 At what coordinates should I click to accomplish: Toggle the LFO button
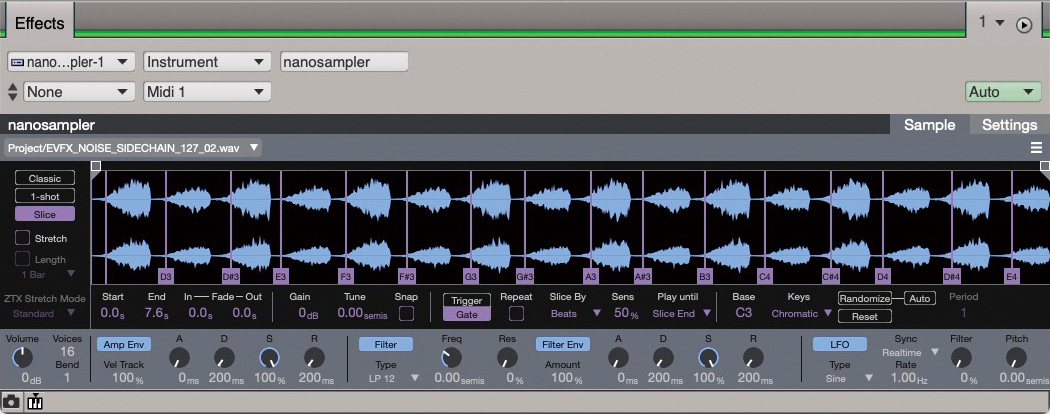840,344
